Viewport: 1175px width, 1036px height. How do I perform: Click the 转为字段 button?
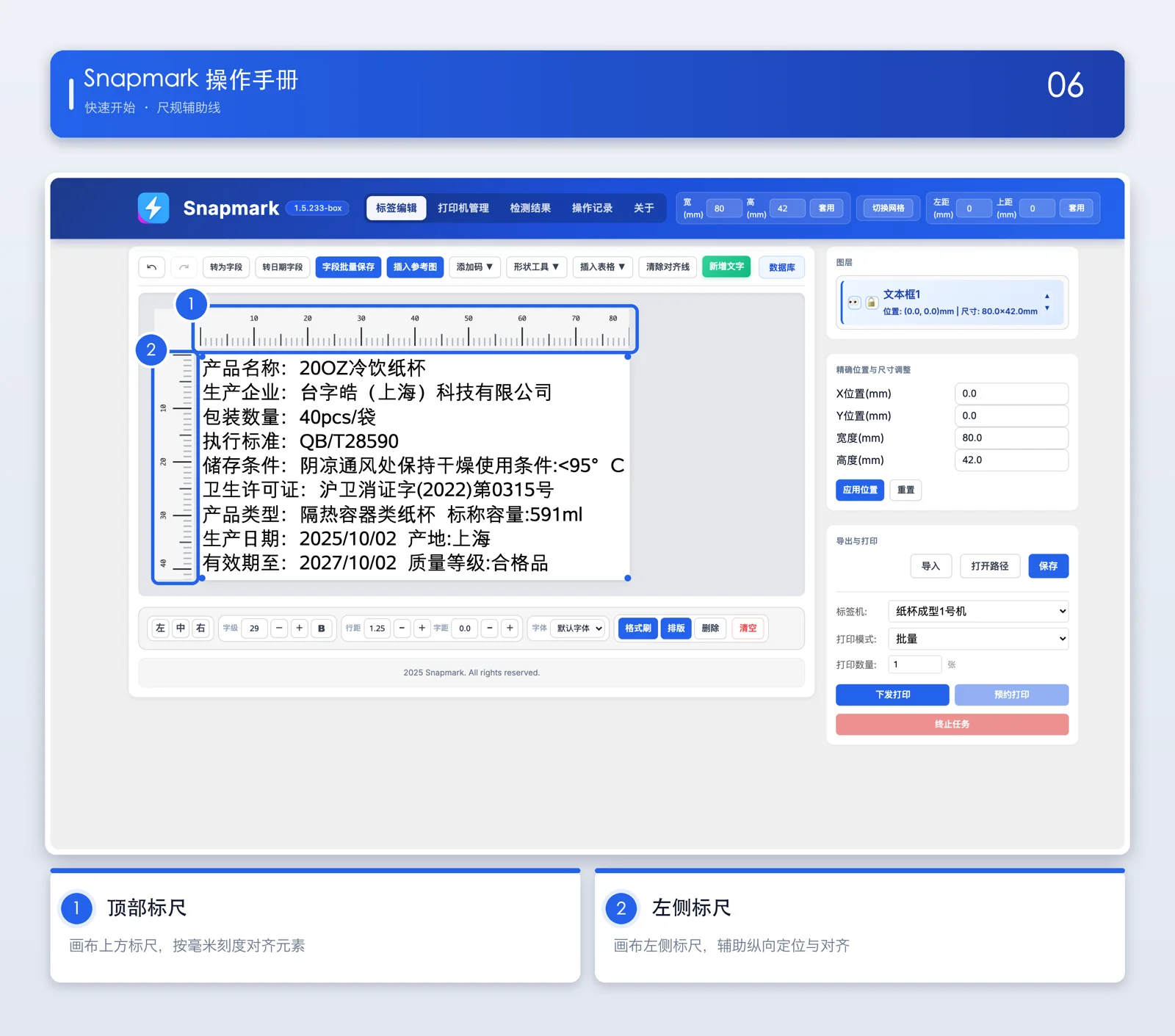tap(226, 267)
